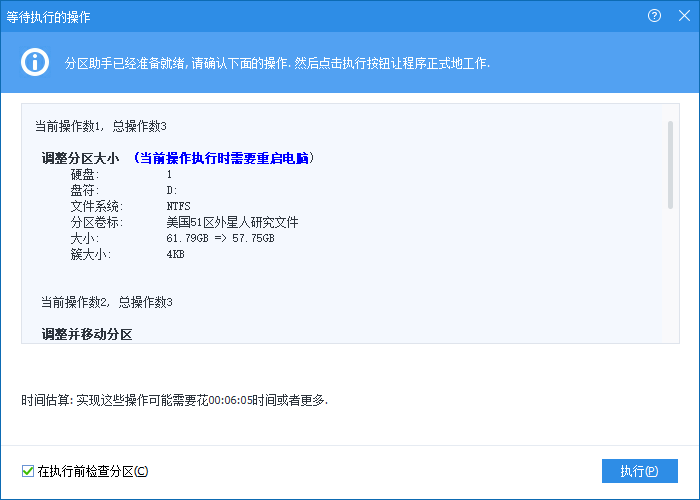The height and width of the screenshot is (500, 700).
Task: Click the 执行(P) button
Action: [x=639, y=471]
